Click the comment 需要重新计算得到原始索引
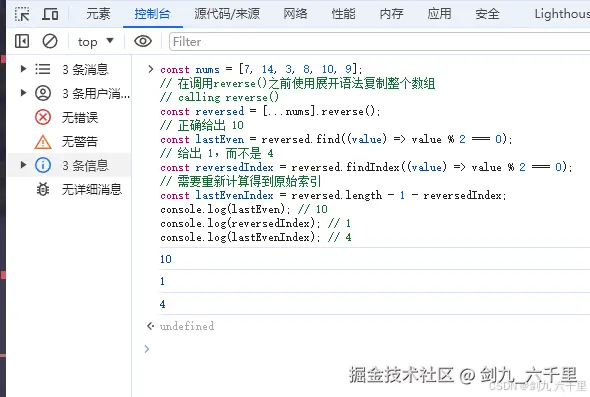This screenshot has height=397, width=590. 241,181
